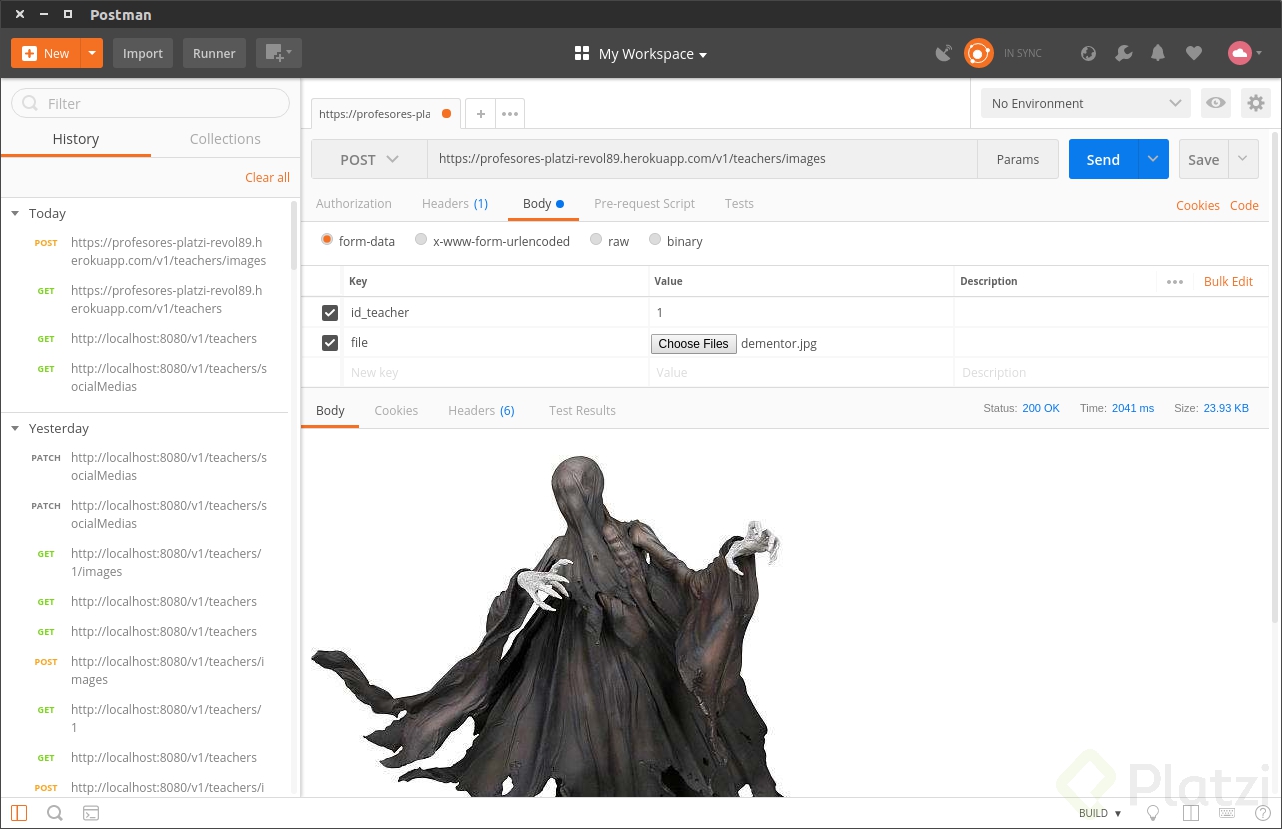Click the request URL input field

pos(700,159)
